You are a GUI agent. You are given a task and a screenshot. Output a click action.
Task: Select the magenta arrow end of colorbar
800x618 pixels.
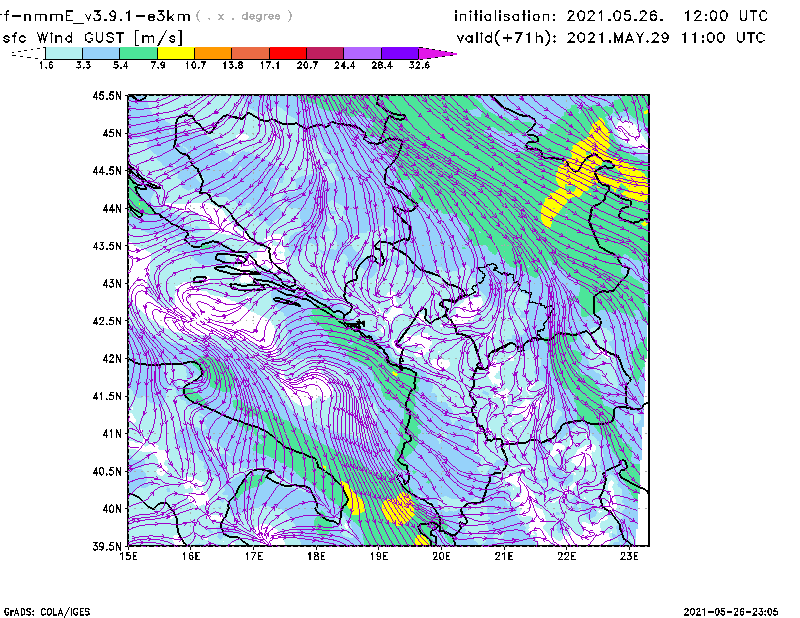click(x=437, y=53)
